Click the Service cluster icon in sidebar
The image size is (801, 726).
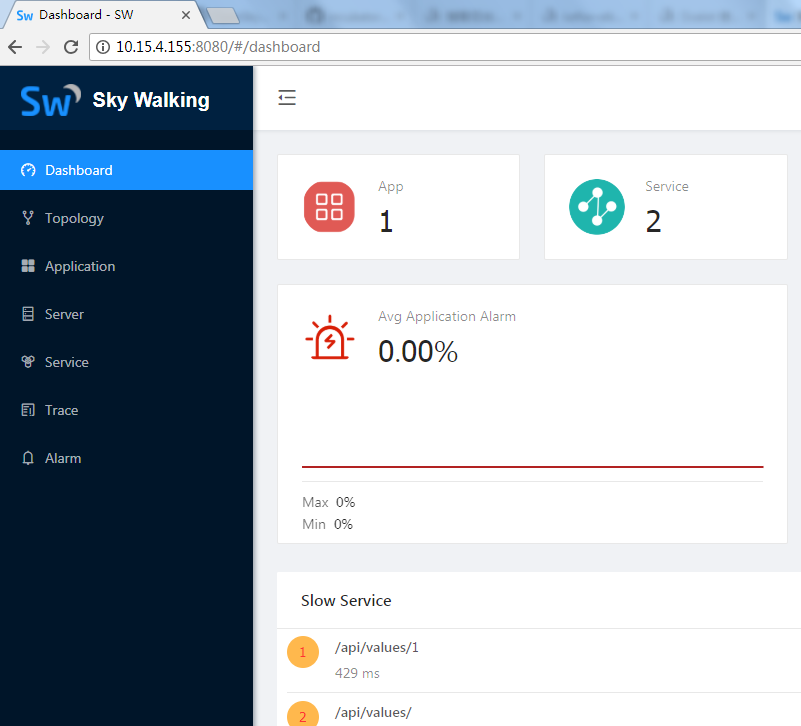[x=28, y=362]
